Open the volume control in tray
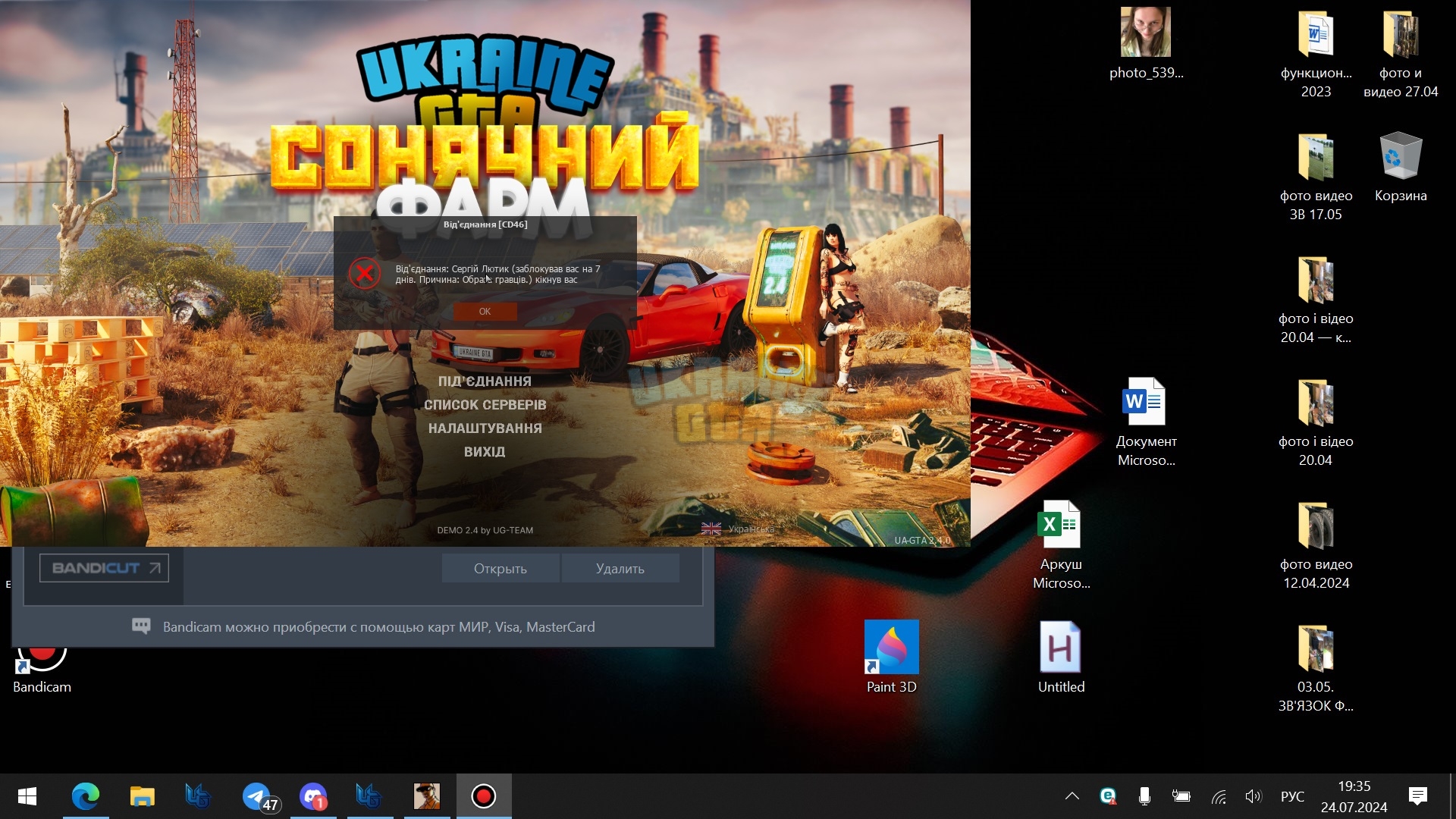 pyautogui.click(x=1253, y=796)
